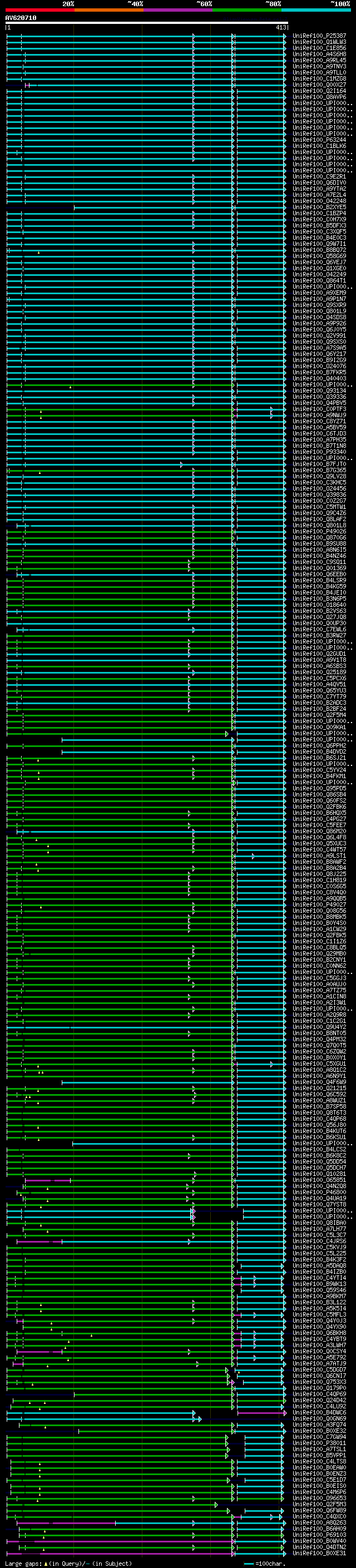Click the UniRef100_O18640 entry

point(319,605)
